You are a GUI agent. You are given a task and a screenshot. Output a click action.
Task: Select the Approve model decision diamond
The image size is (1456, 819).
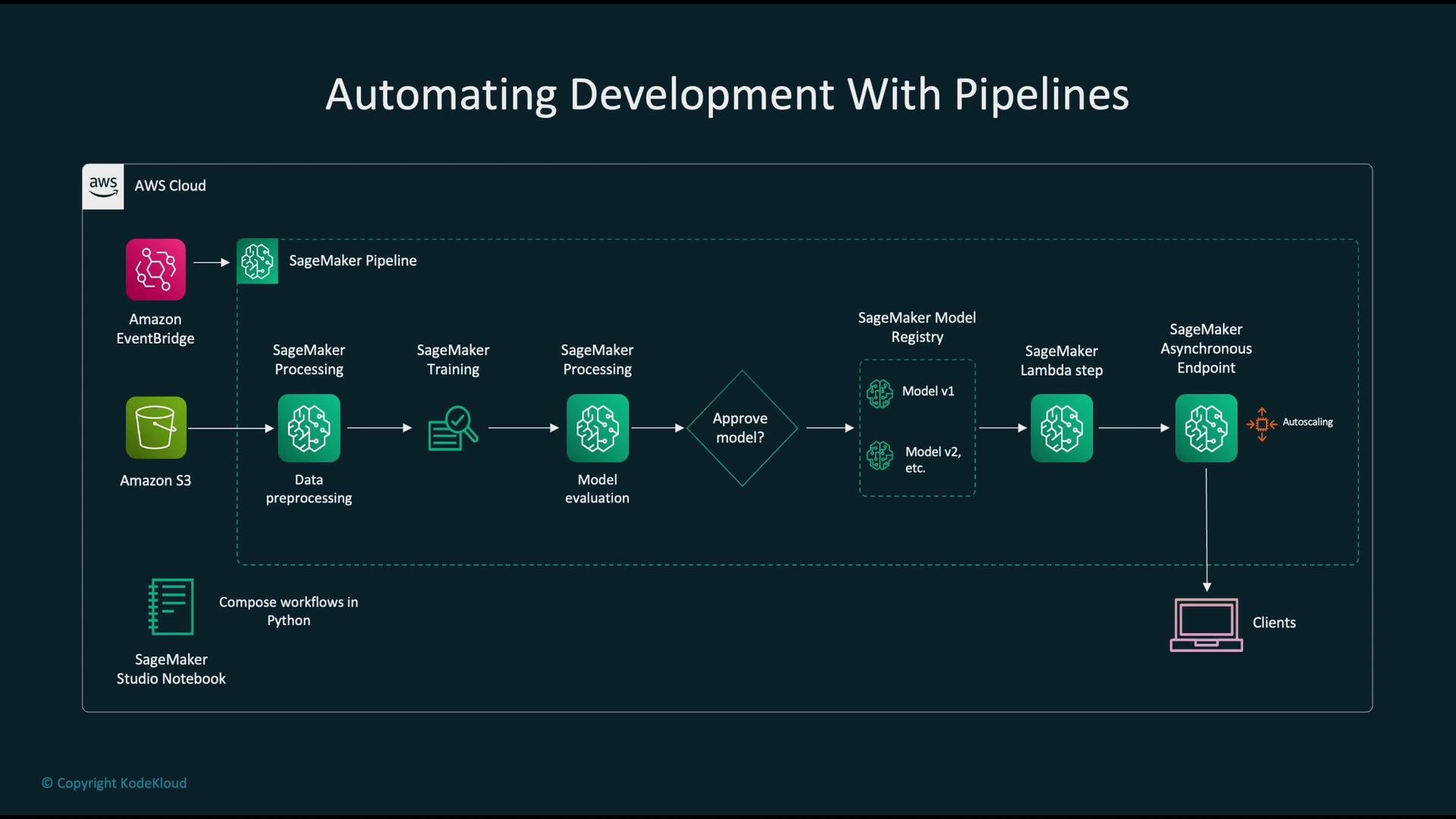(x=742, y=428)
